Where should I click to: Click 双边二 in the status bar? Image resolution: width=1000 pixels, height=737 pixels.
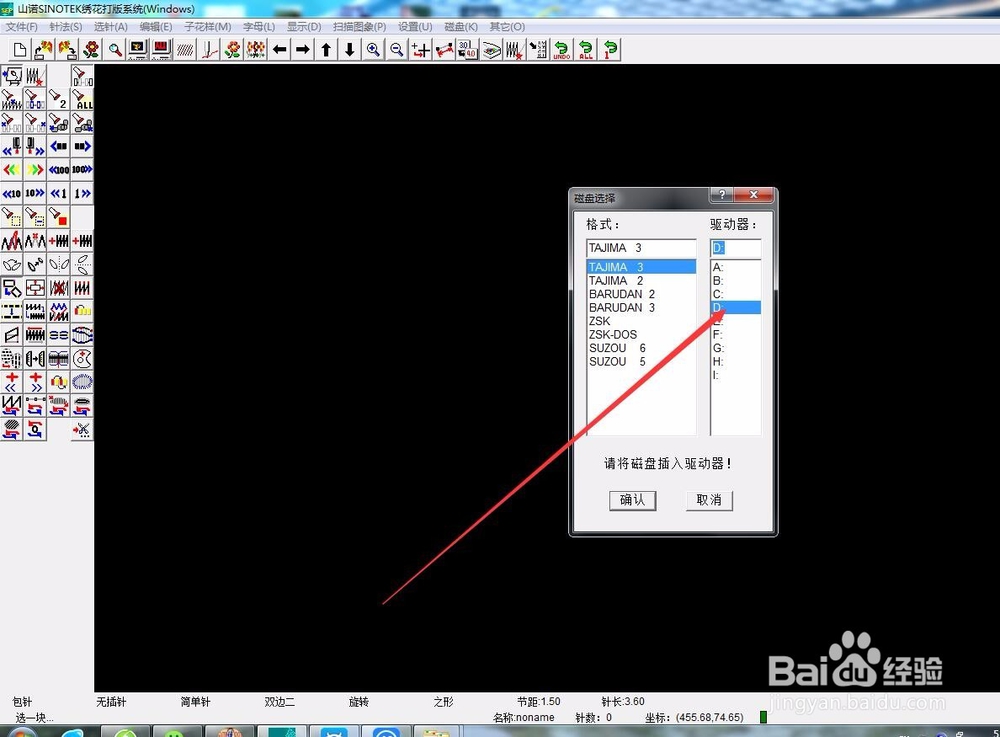(x=279, y=702)
